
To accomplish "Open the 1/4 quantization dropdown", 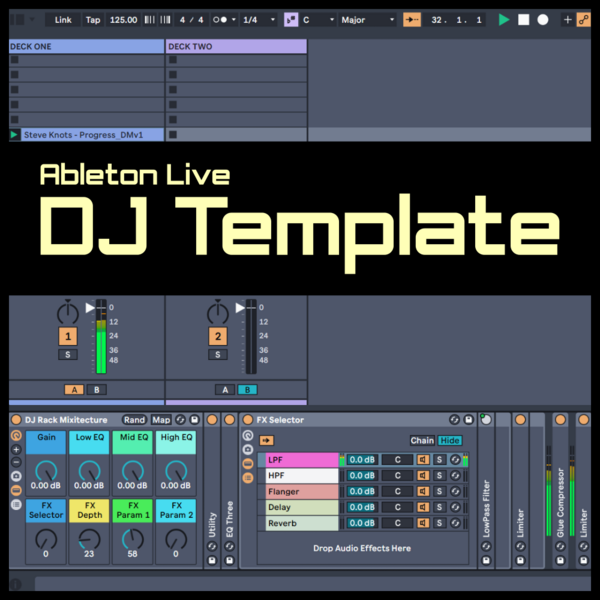I will point(259,20).
